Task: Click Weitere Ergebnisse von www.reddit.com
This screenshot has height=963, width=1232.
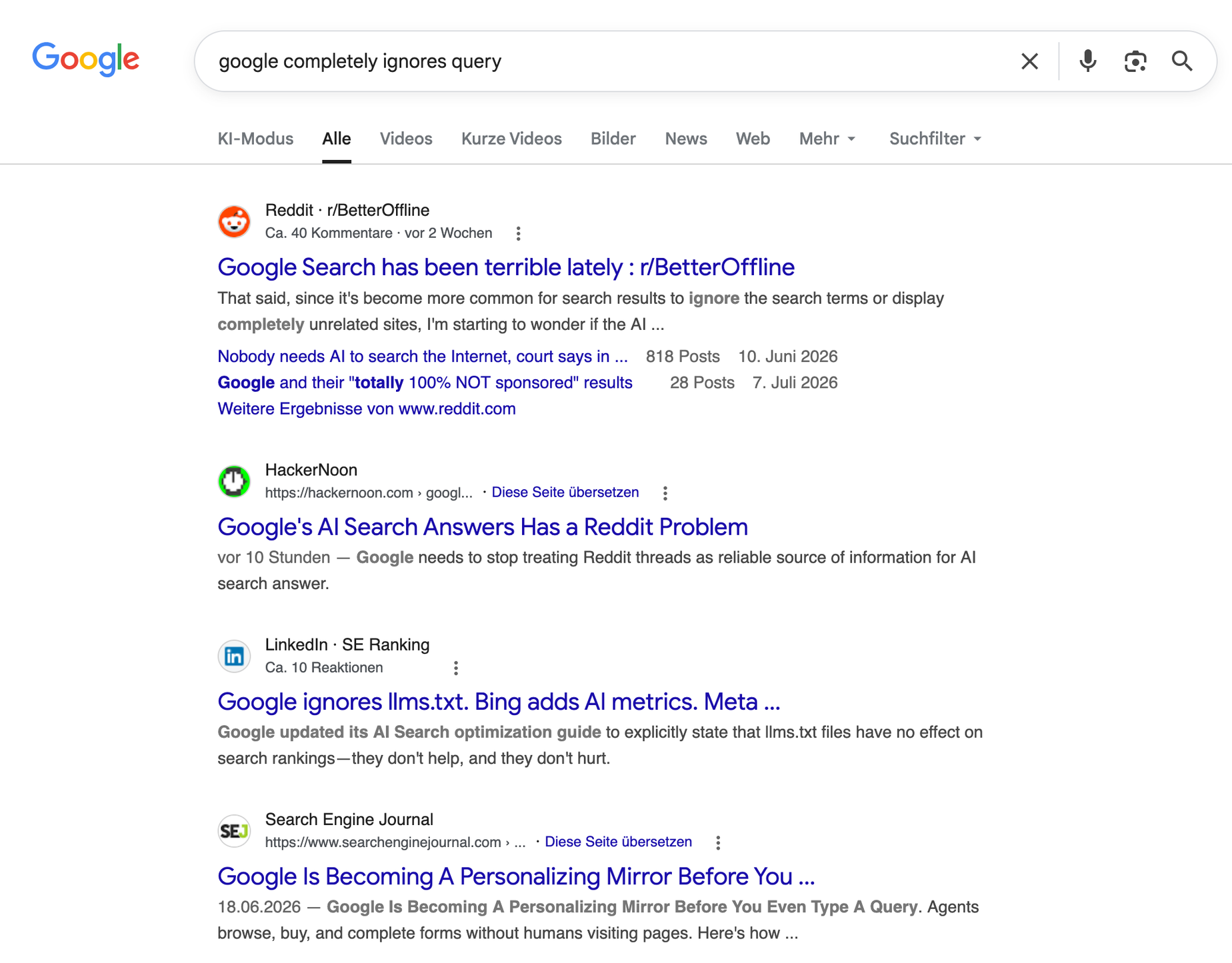Action: [367, 409]
